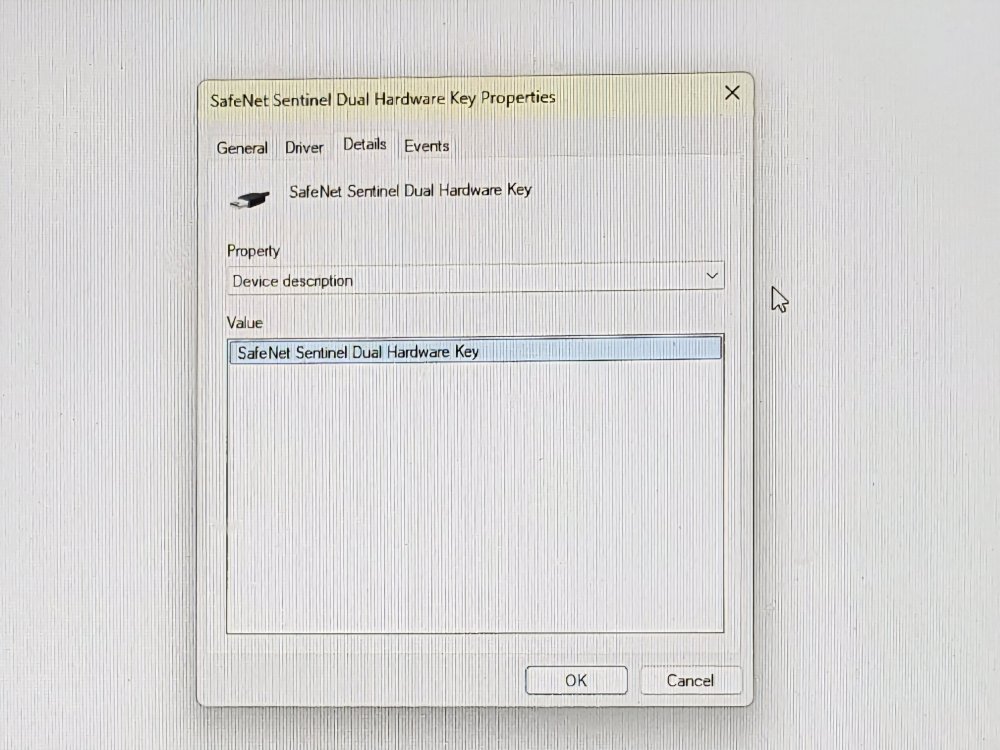Select the SafeNet Sentinel Dual Hardware Key value row

coord(475,351)
